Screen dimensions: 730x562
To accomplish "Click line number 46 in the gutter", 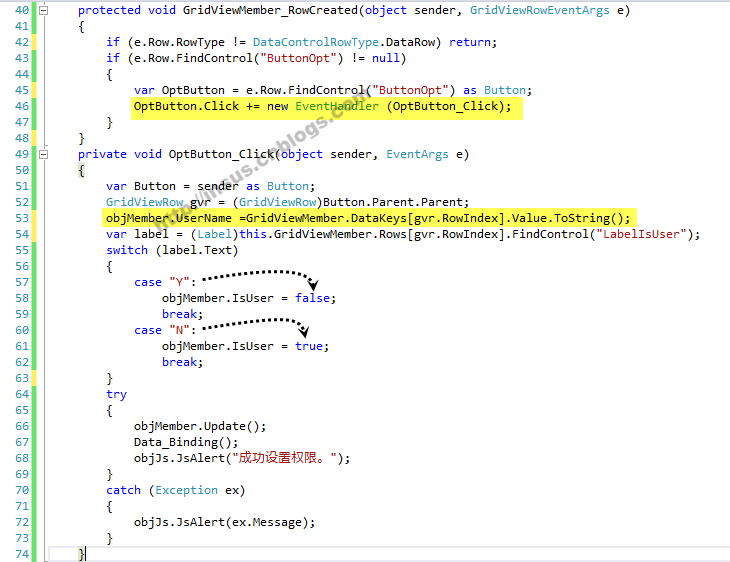I will [22, 106].
